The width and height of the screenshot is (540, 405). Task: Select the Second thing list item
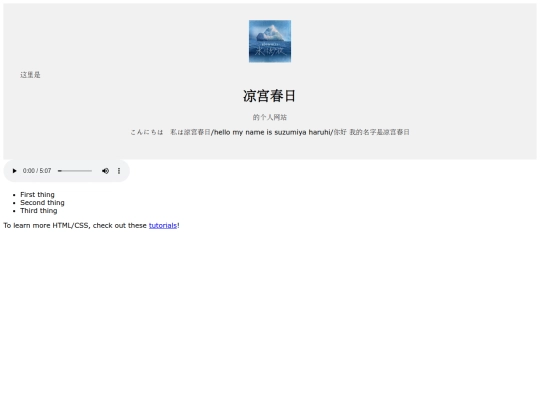pyautogui.click(x=42, y=203)
